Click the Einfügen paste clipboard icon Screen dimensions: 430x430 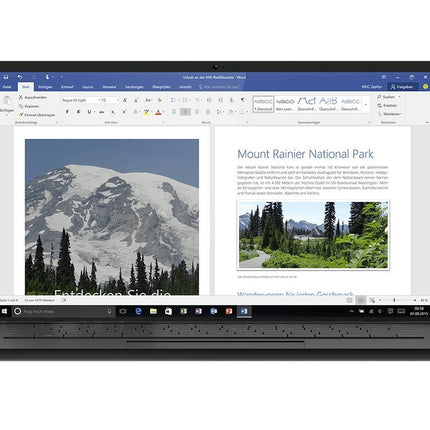click(7, 101)
